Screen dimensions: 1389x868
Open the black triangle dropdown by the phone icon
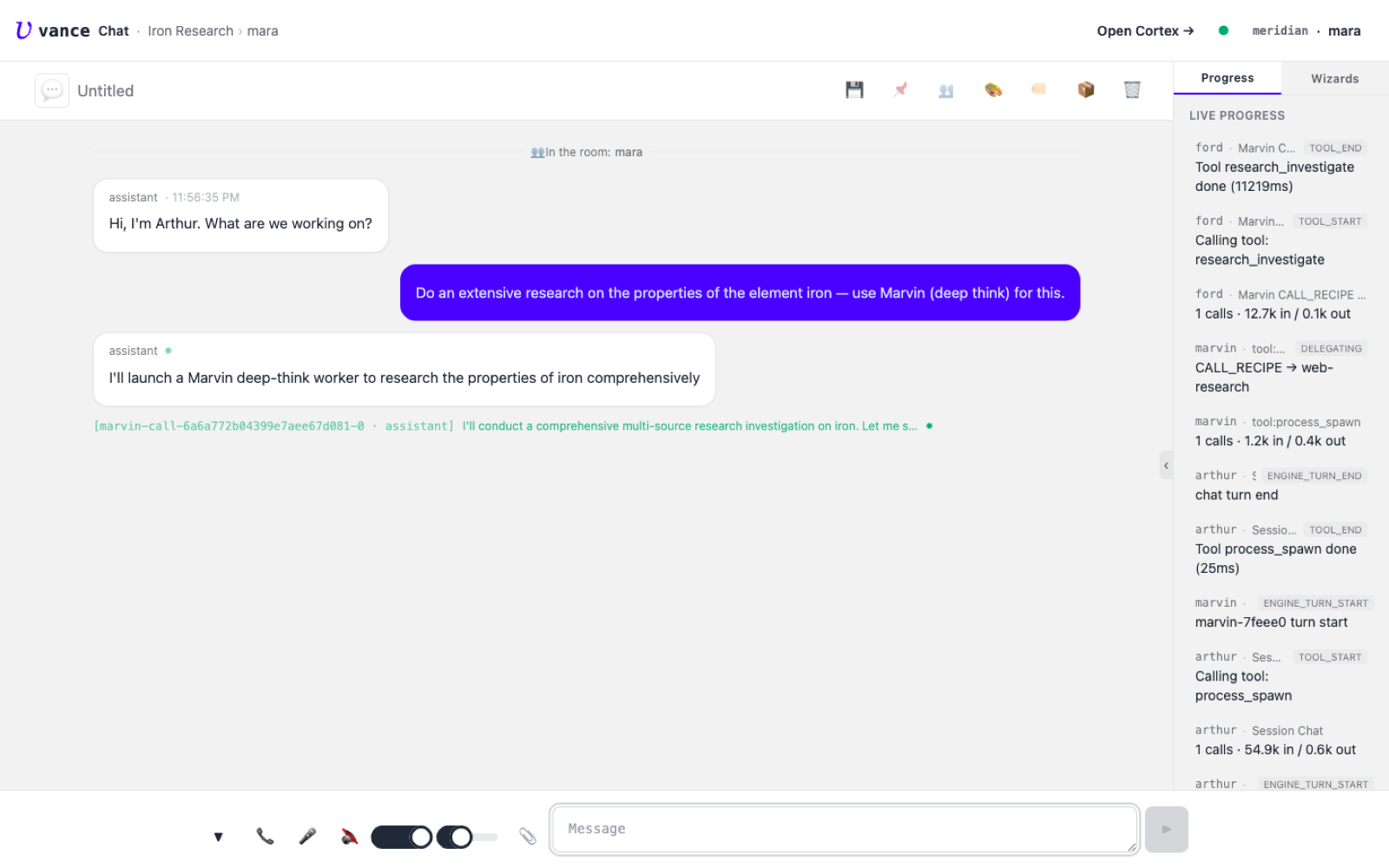point(218,837)
